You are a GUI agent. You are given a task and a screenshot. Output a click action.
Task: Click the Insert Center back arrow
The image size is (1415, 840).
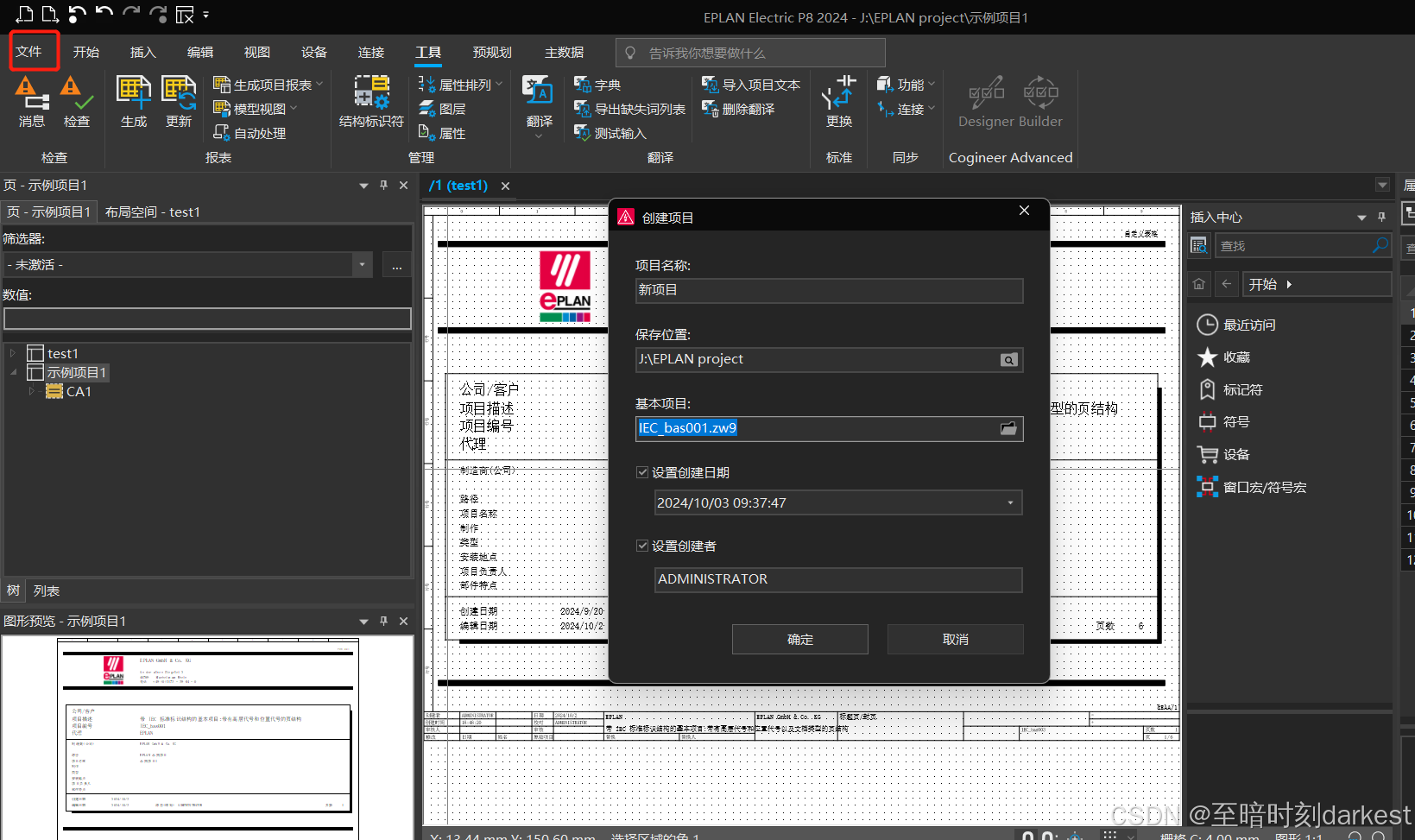(x=1227, y=284)
